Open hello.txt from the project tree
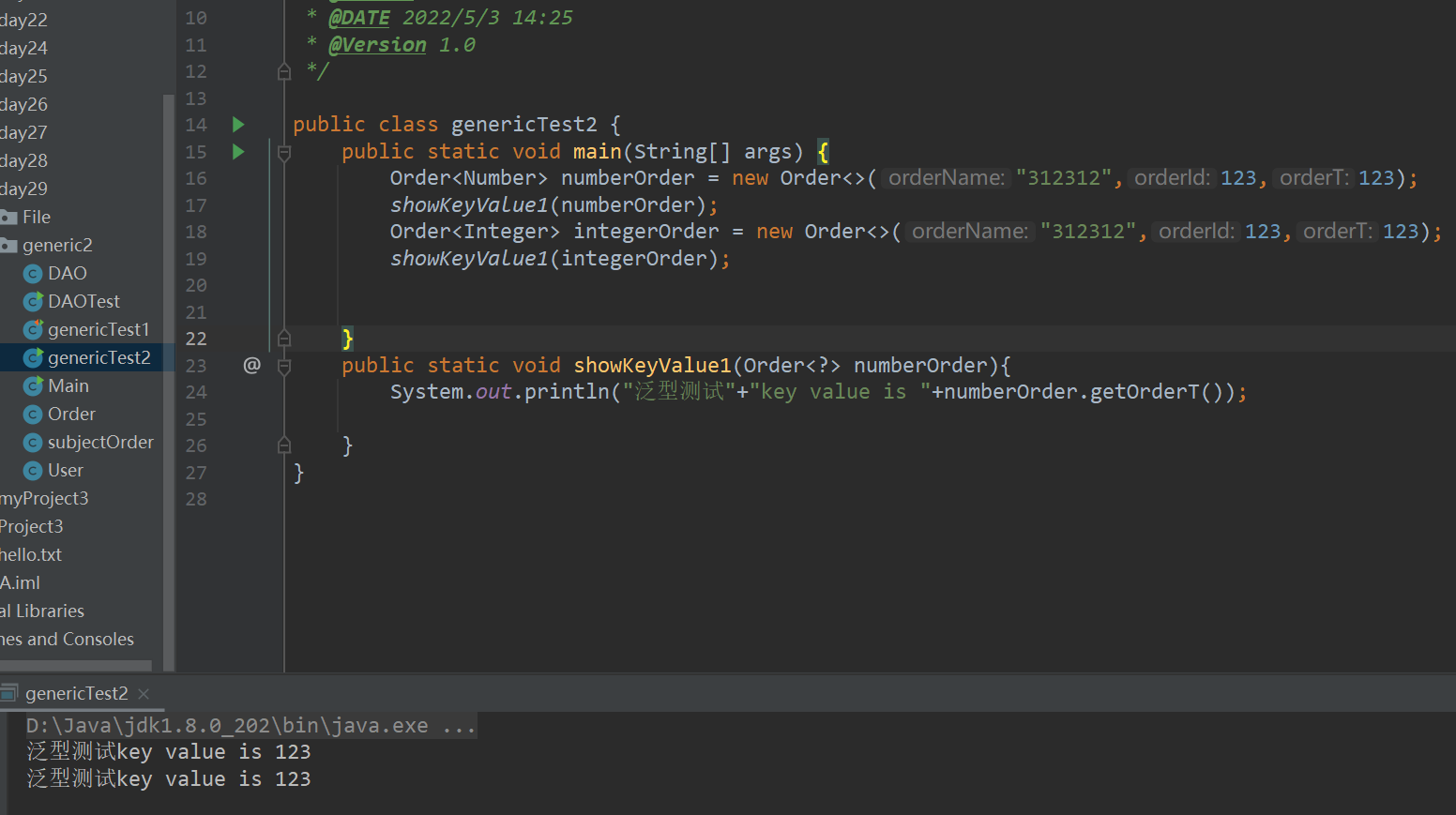 [x=32, y=554]
